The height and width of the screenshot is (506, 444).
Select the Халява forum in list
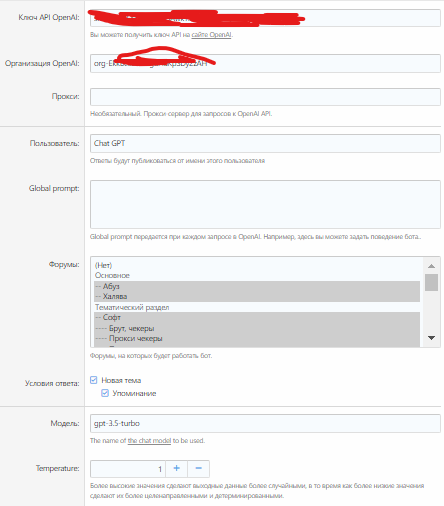click(257, 296)
